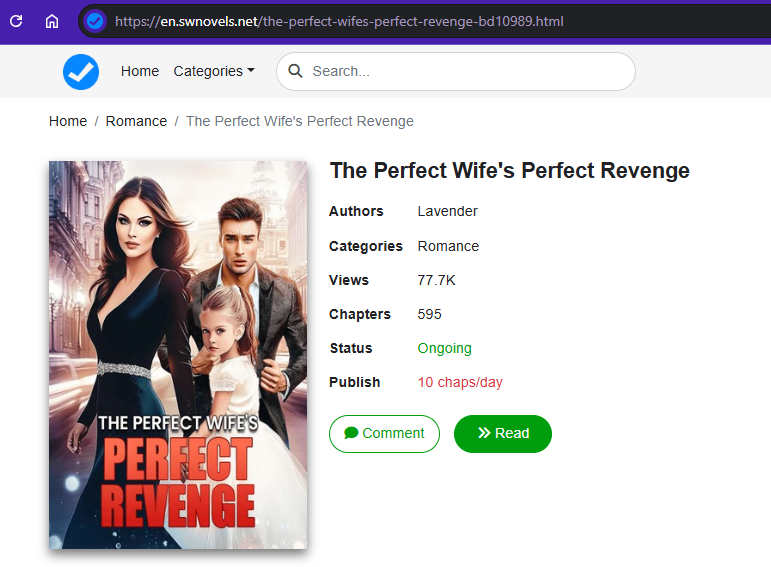Click the 10 chaps/day publish text
Image resolution: width=771 pixels, height=567 pixels.
(460, 382)
